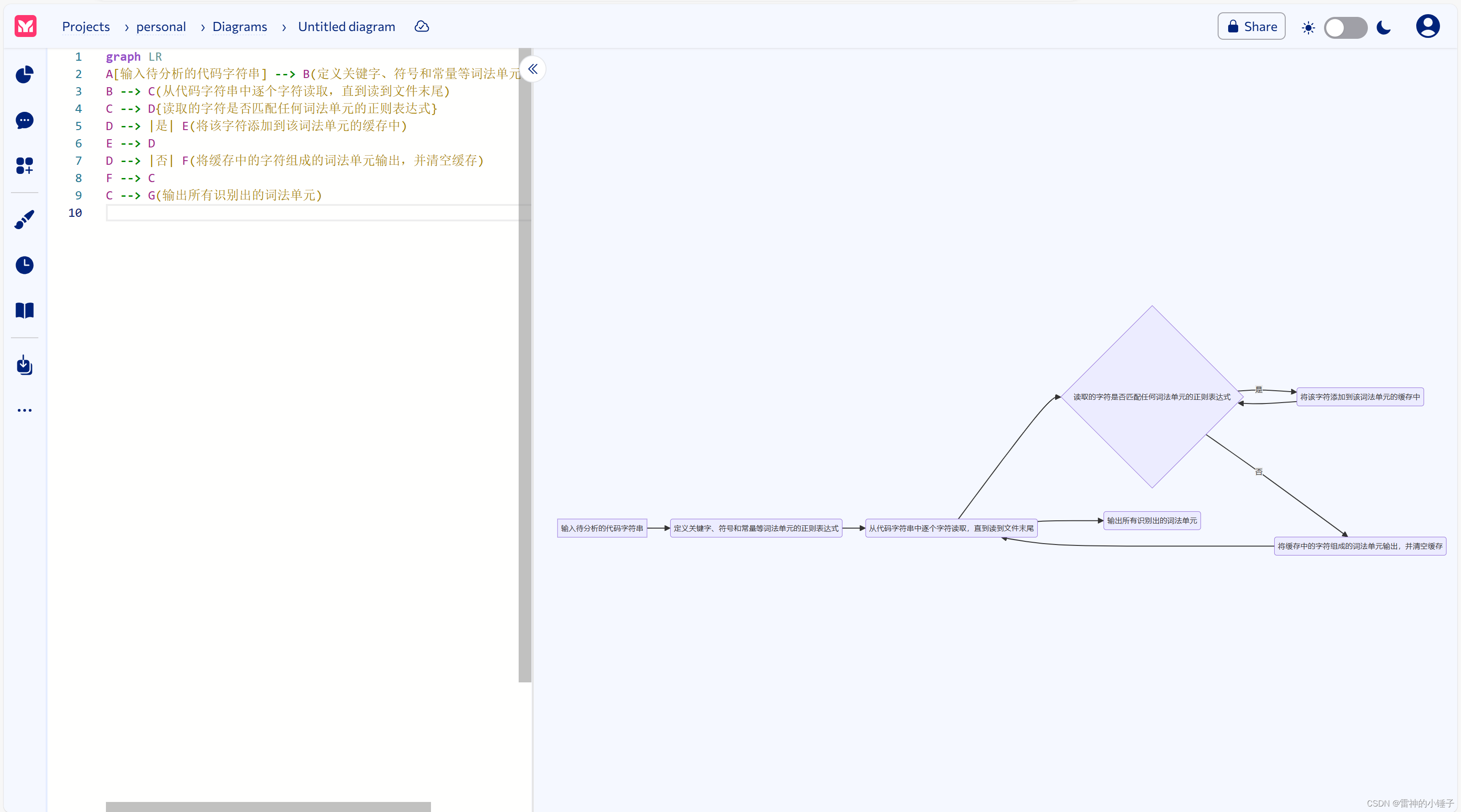Click the Mermaid Chart logo icon
Viewport: 1461px width, 812px height.
coord(26,26)
